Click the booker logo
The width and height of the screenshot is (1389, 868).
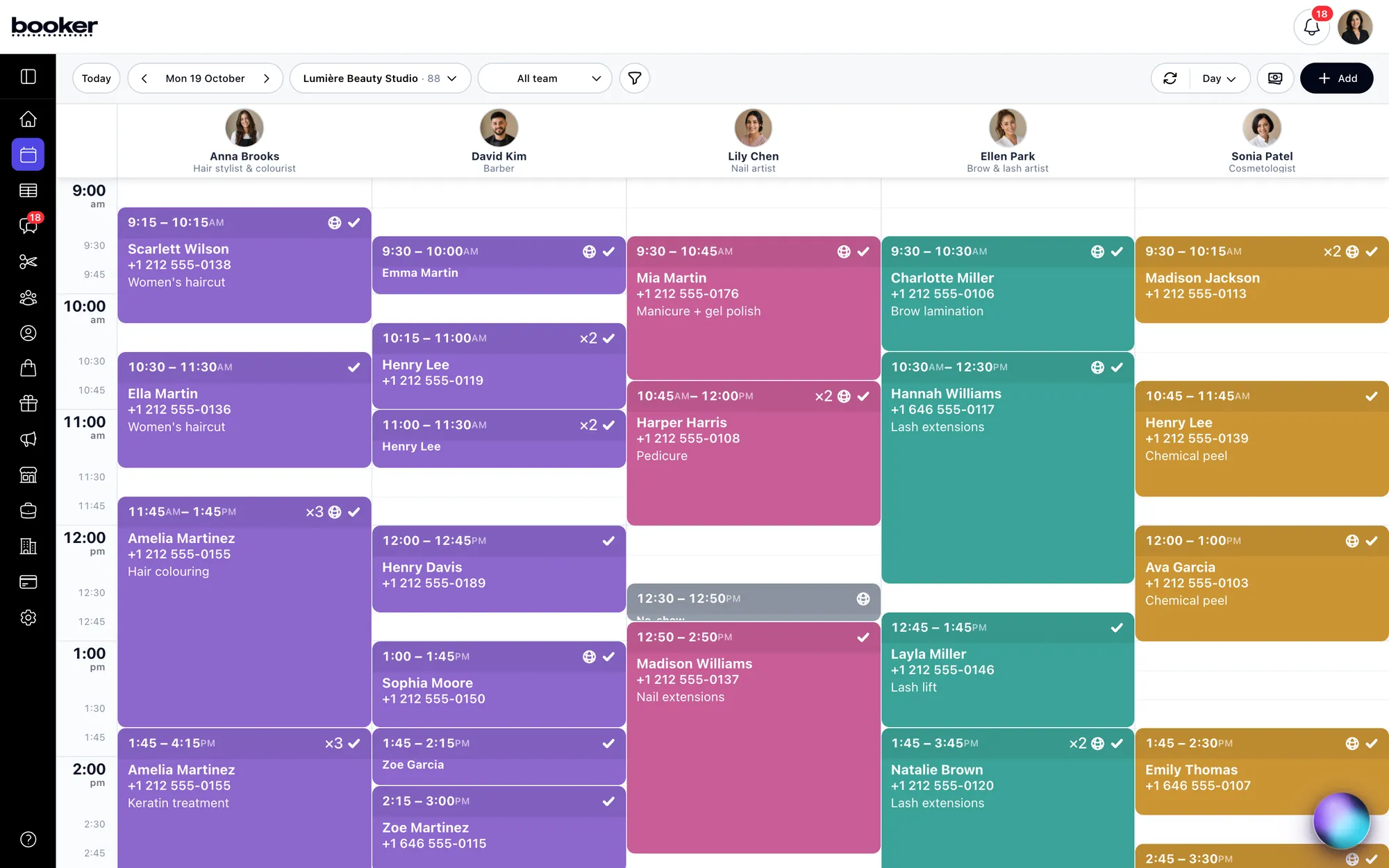pos(55,26)
